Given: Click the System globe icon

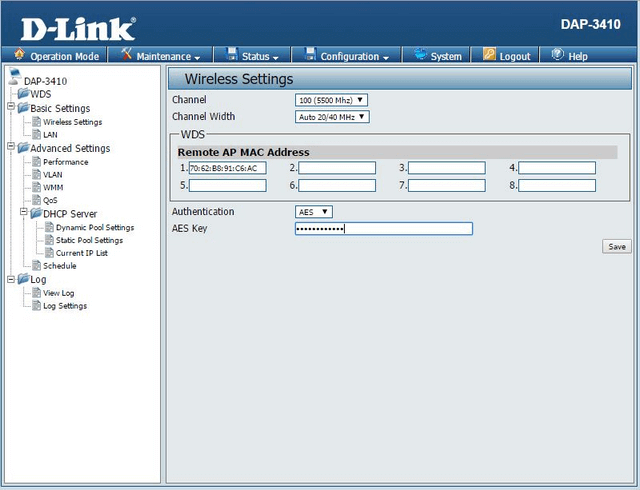Looking at the screenshot, I should [420, 56].
